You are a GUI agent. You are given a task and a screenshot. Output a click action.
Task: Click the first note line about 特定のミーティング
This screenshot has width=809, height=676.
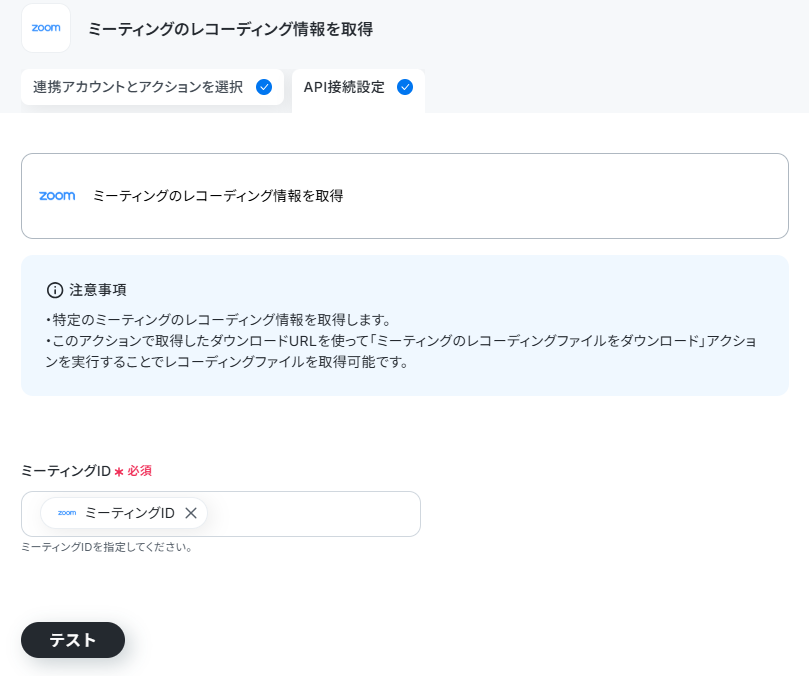[218, 320]
